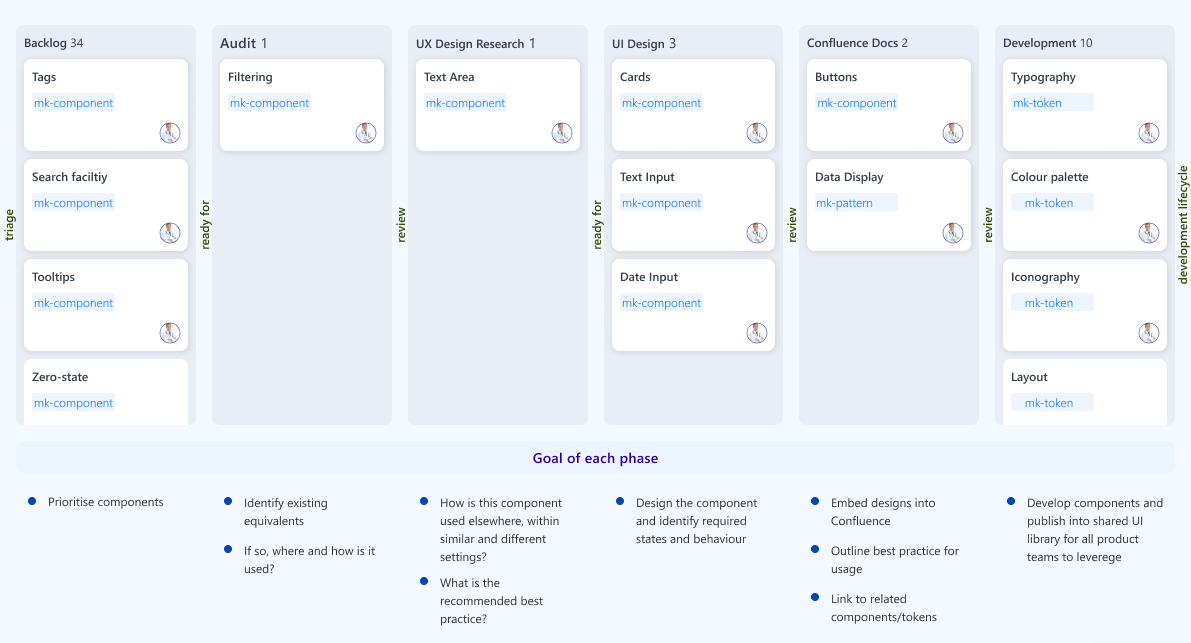Open the mk-token tag on the Typography card
Viewport: 1191px width, 643px height.
pos(1039,102)
